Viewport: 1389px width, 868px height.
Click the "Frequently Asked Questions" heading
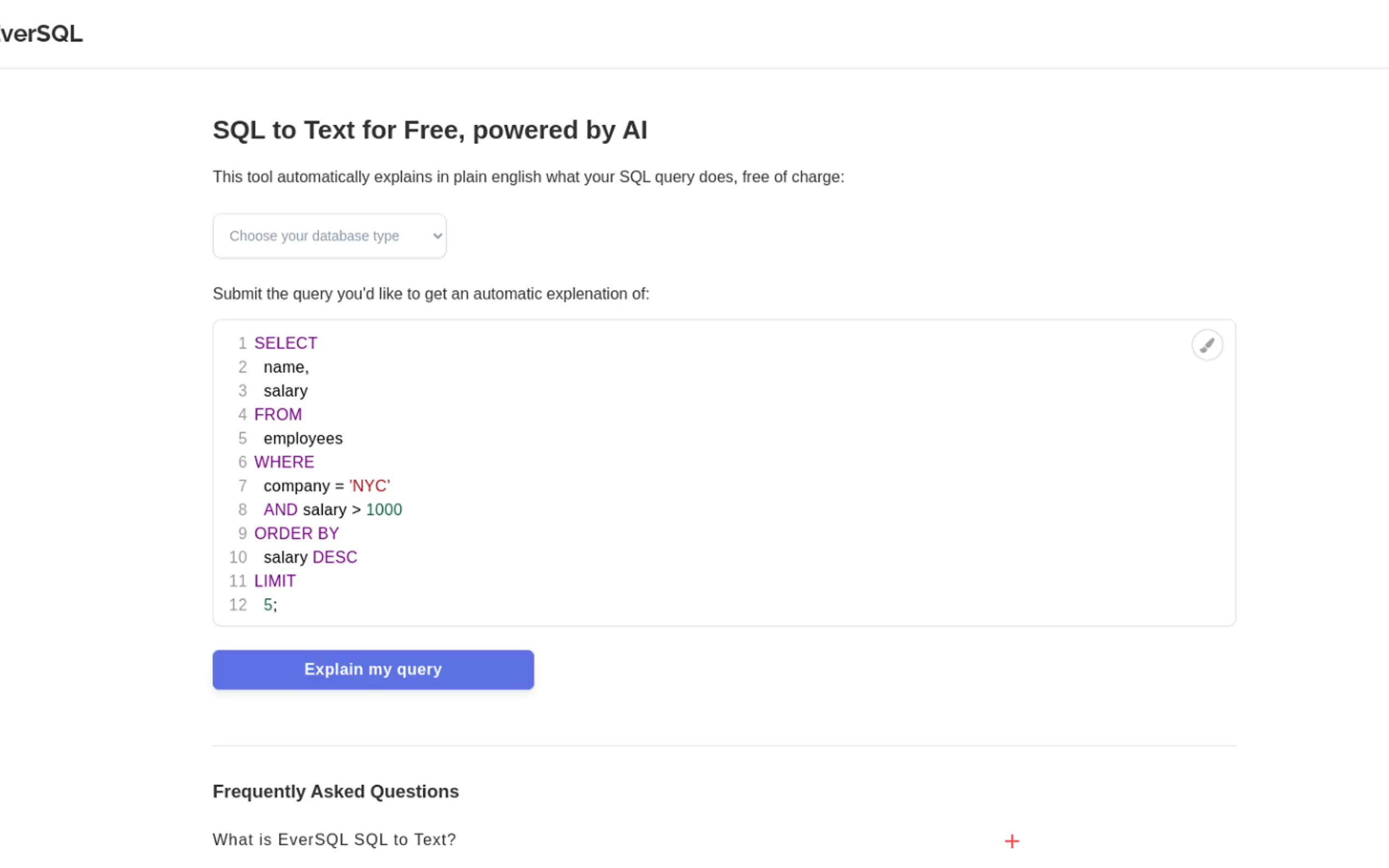tap(335, 791)
